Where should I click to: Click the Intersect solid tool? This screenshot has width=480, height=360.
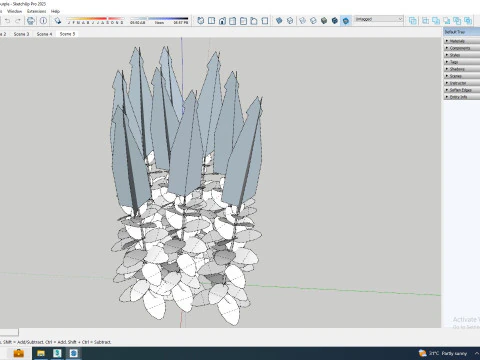click(425, 21)
